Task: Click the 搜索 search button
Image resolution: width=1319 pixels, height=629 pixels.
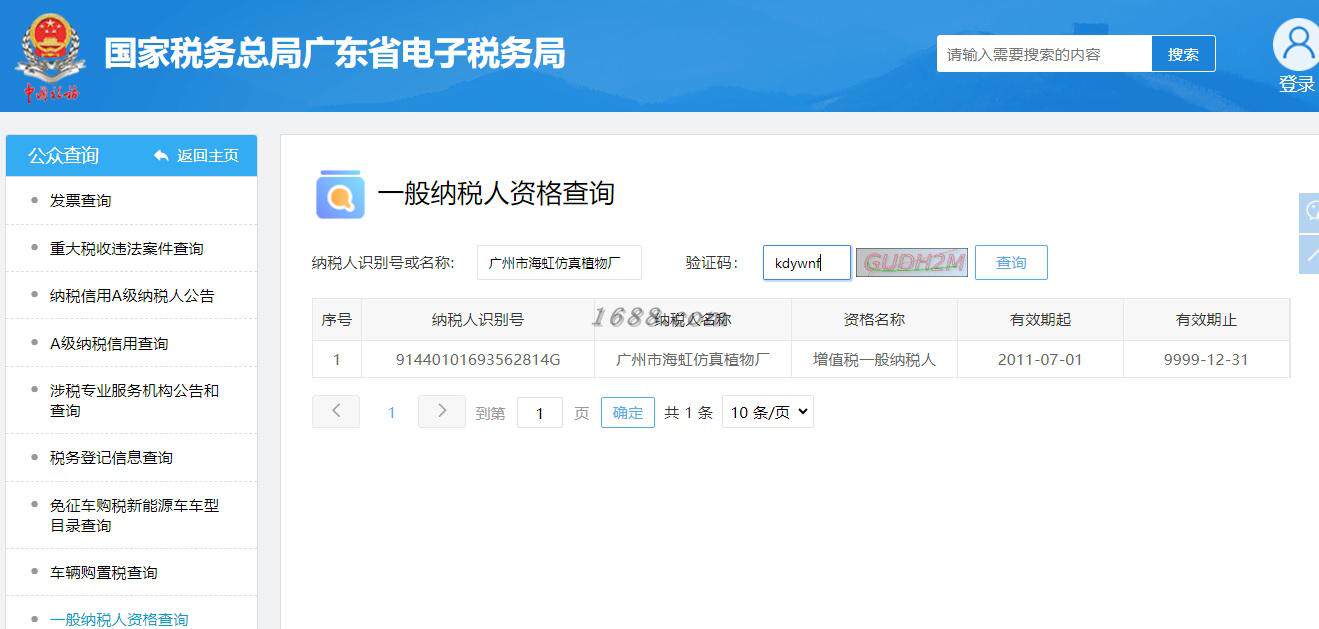Action: pyautogui.click(x=1183, y=54)
